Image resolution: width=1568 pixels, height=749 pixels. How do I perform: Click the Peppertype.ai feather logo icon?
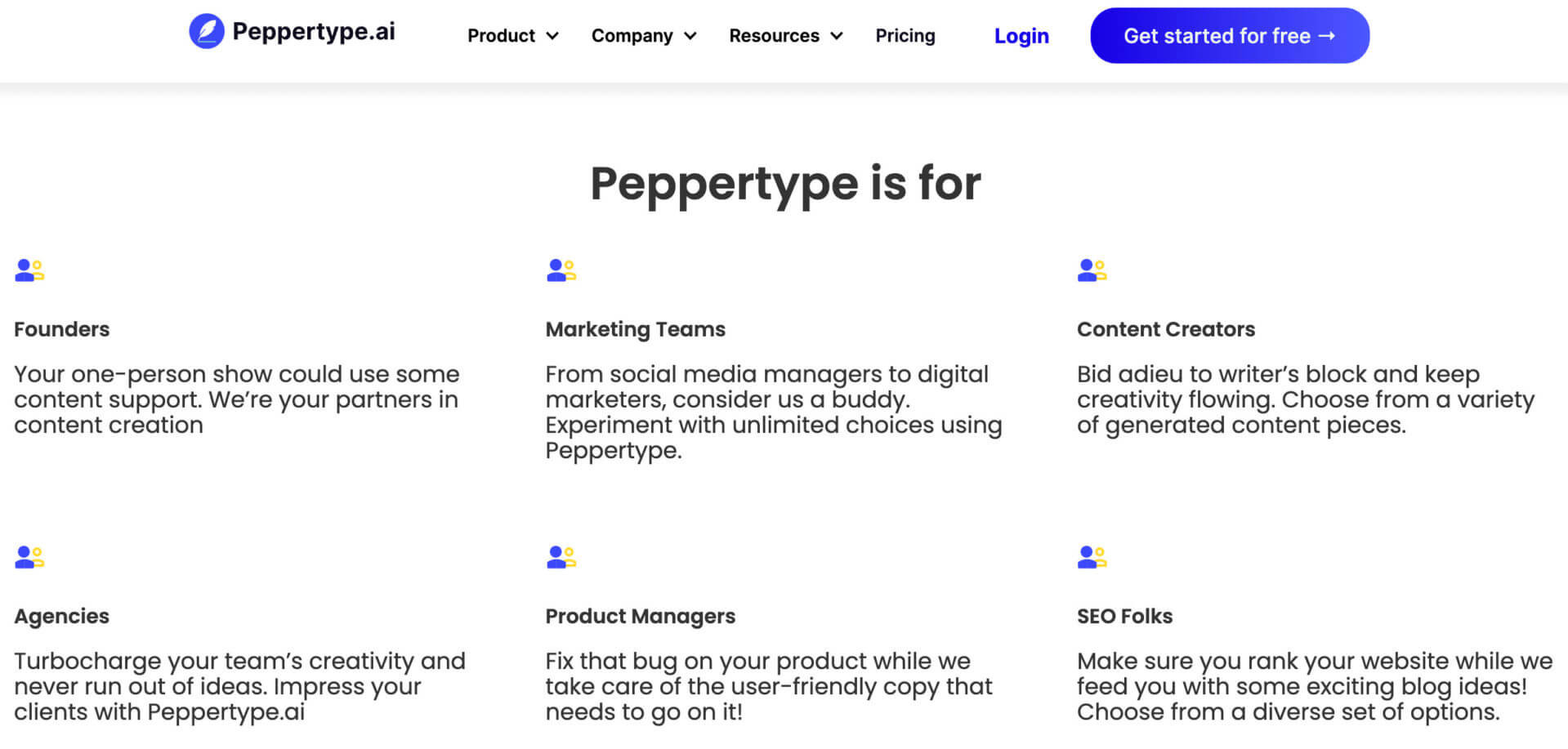(207, 32)
